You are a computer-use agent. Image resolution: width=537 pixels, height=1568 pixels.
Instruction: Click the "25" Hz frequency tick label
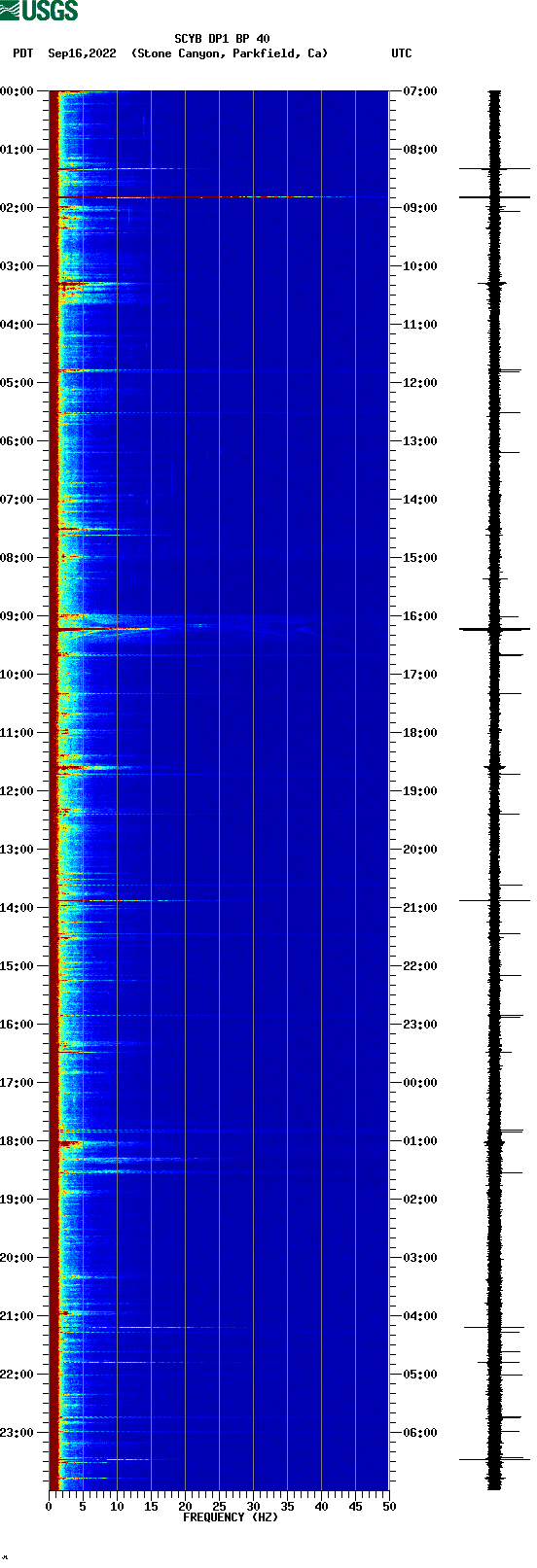[x=219, y=1507]
